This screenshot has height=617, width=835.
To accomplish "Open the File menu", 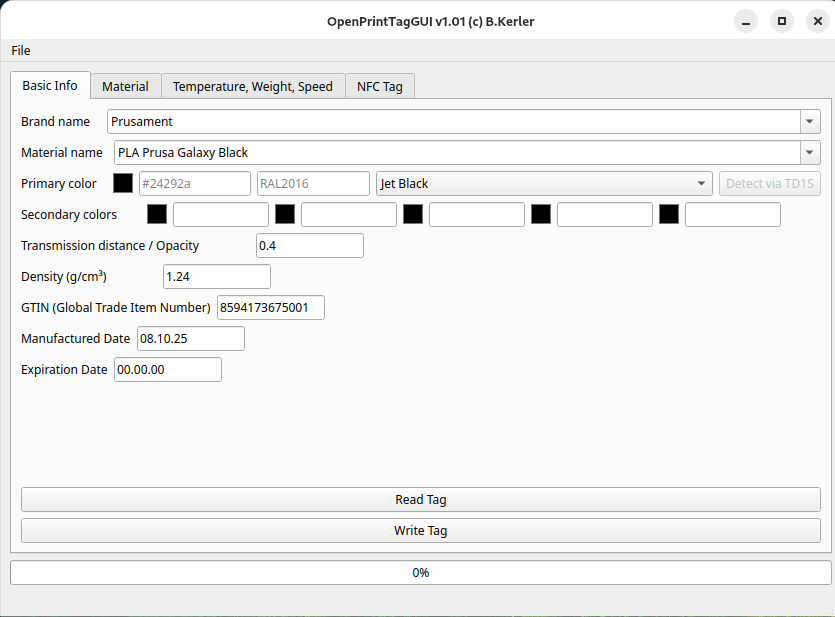I will pyautogui.click(x=21, y=51).
